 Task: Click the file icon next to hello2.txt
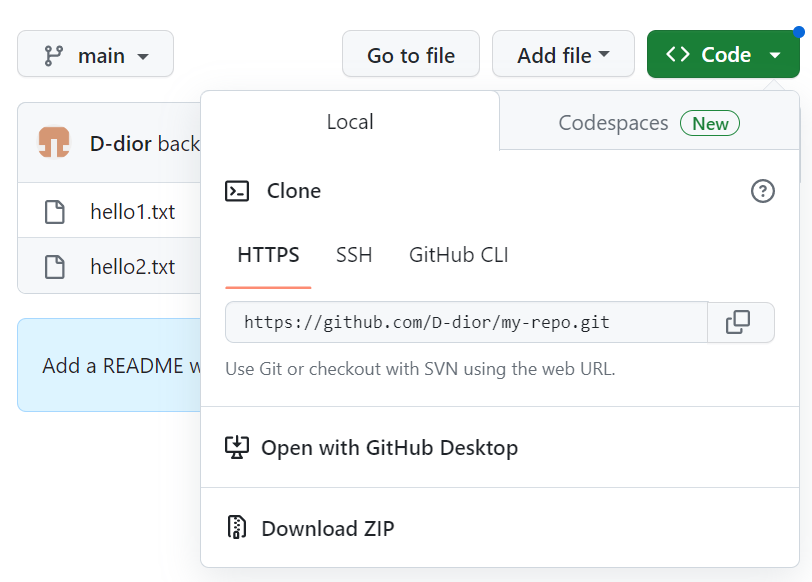(55, 267)
